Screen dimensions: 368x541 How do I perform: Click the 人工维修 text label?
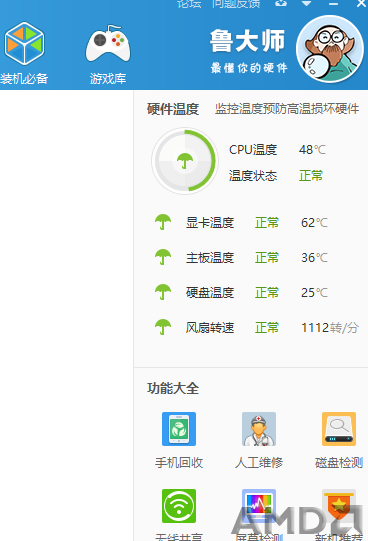pos(259,463)
